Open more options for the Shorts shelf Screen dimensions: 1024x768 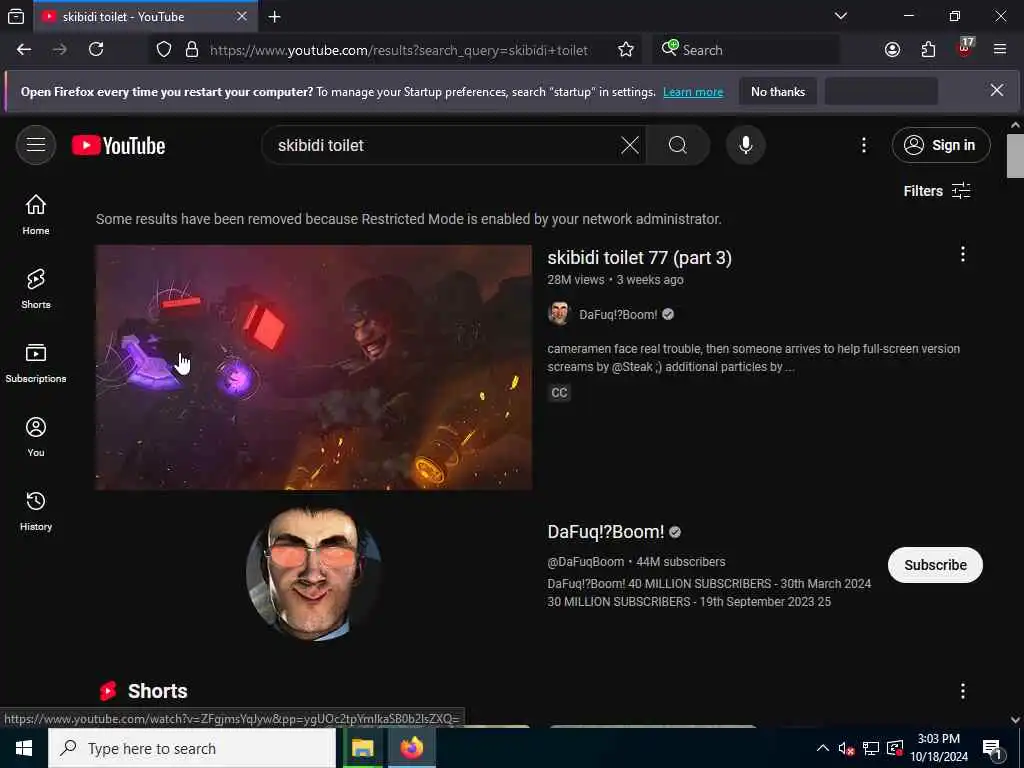click(963, 691)
